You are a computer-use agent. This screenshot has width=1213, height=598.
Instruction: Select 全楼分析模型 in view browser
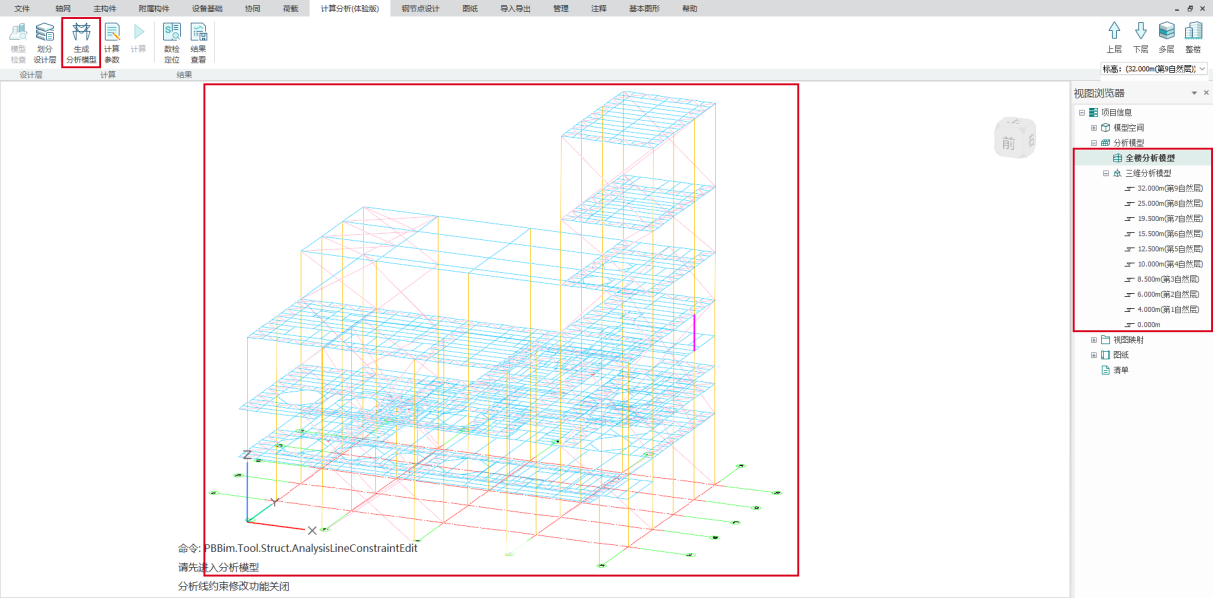click(x=1150, y=158)
